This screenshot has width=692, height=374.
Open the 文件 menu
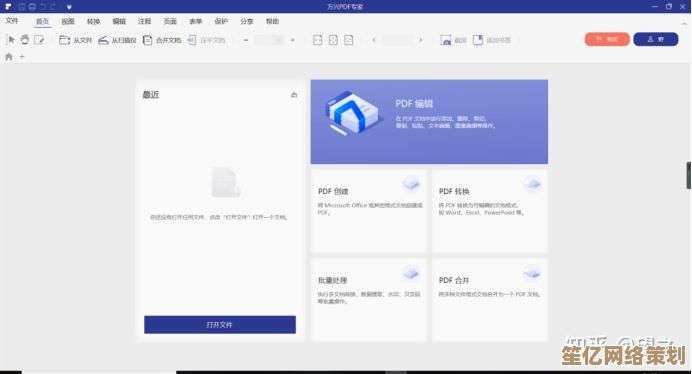tap(12, 21)
